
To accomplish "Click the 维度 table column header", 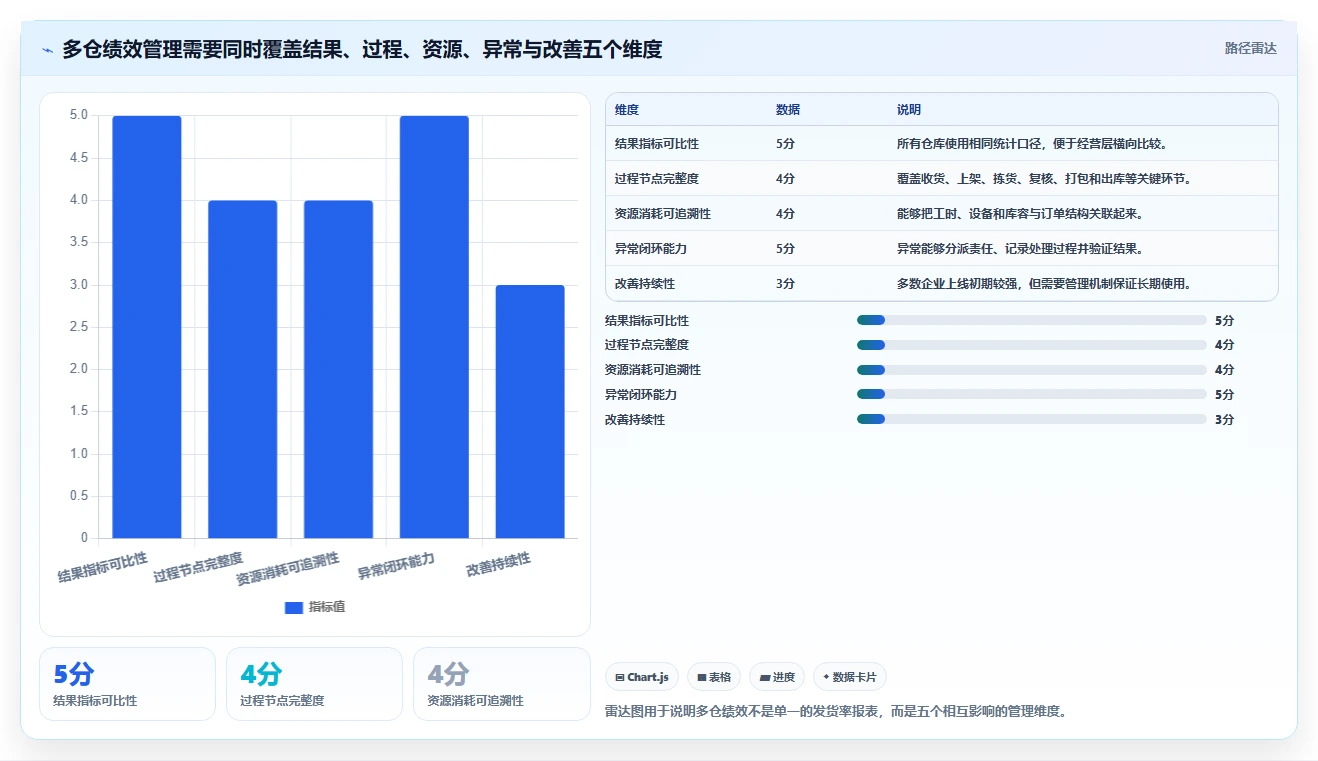I will 627,110.
